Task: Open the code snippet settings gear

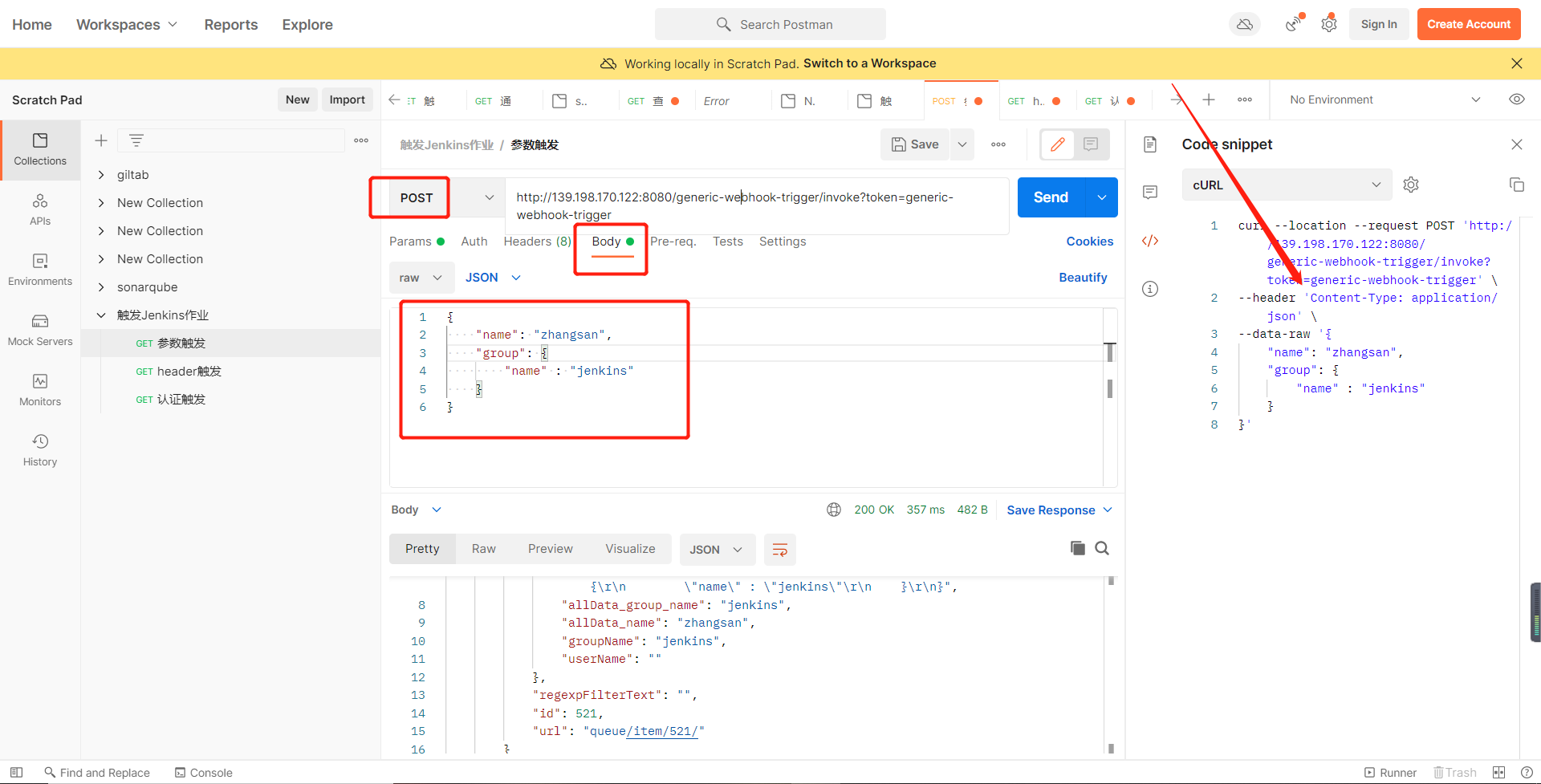Action: point(1412,184)
